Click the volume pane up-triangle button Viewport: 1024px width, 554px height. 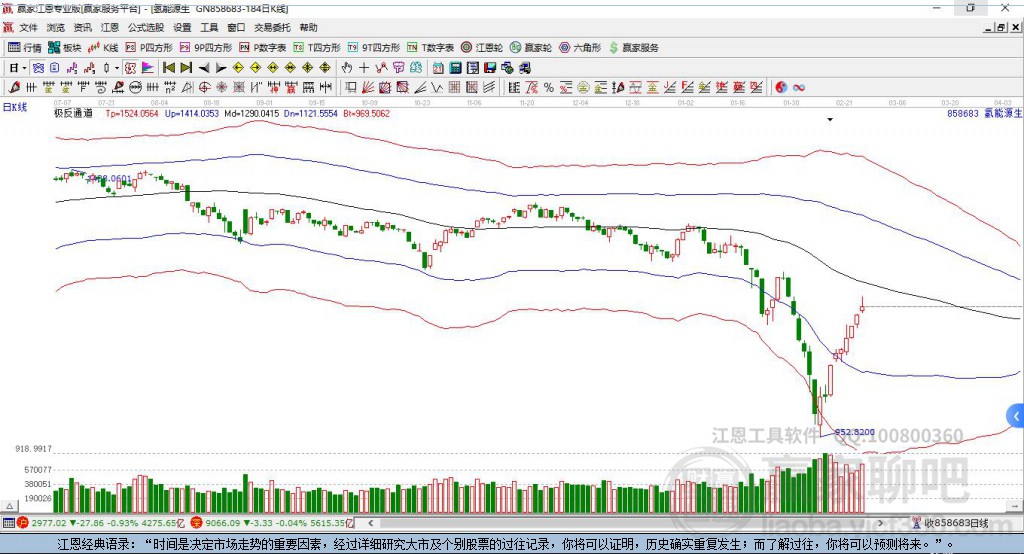(x=10, y=506)
